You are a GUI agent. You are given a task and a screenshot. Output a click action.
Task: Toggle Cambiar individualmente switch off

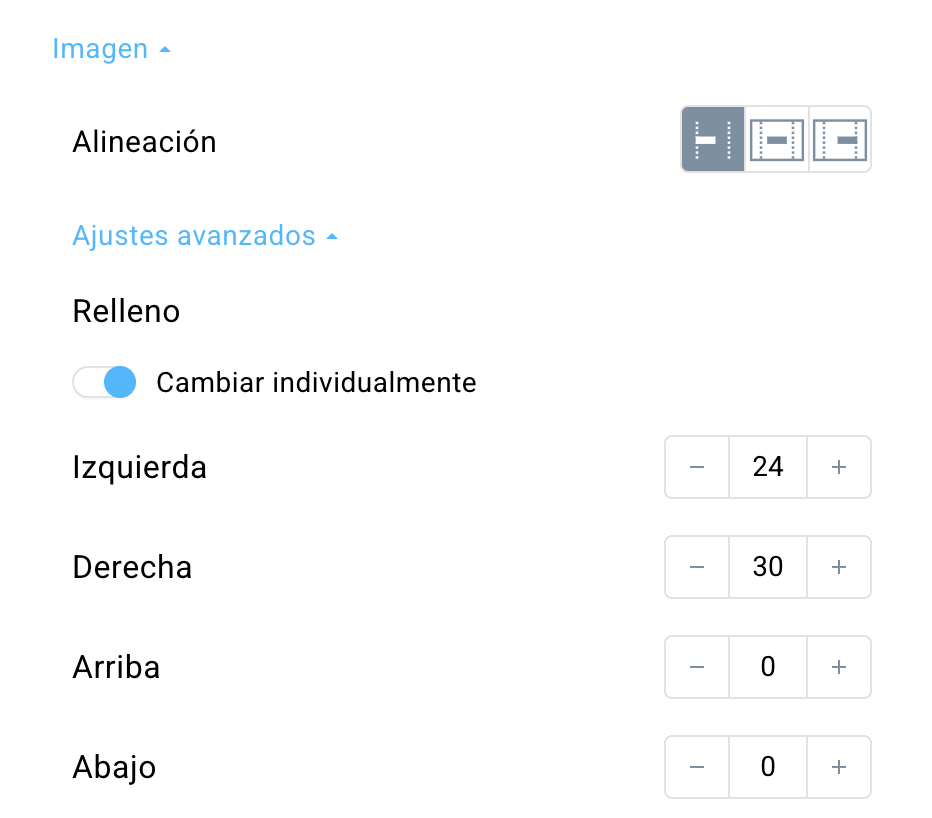click(x=104, y=382)
